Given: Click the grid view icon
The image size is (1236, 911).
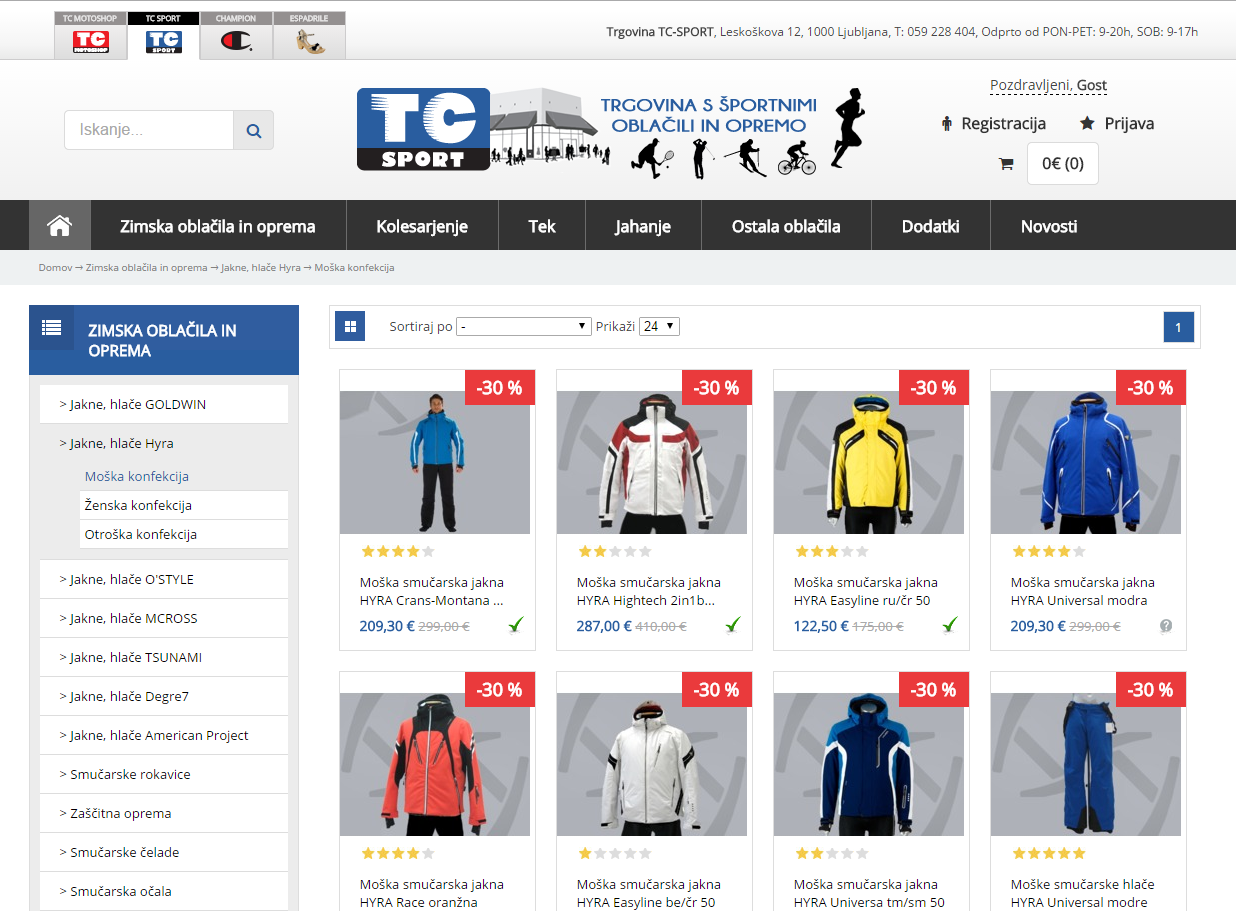Looking at the screenshot, I should (350, 326).
